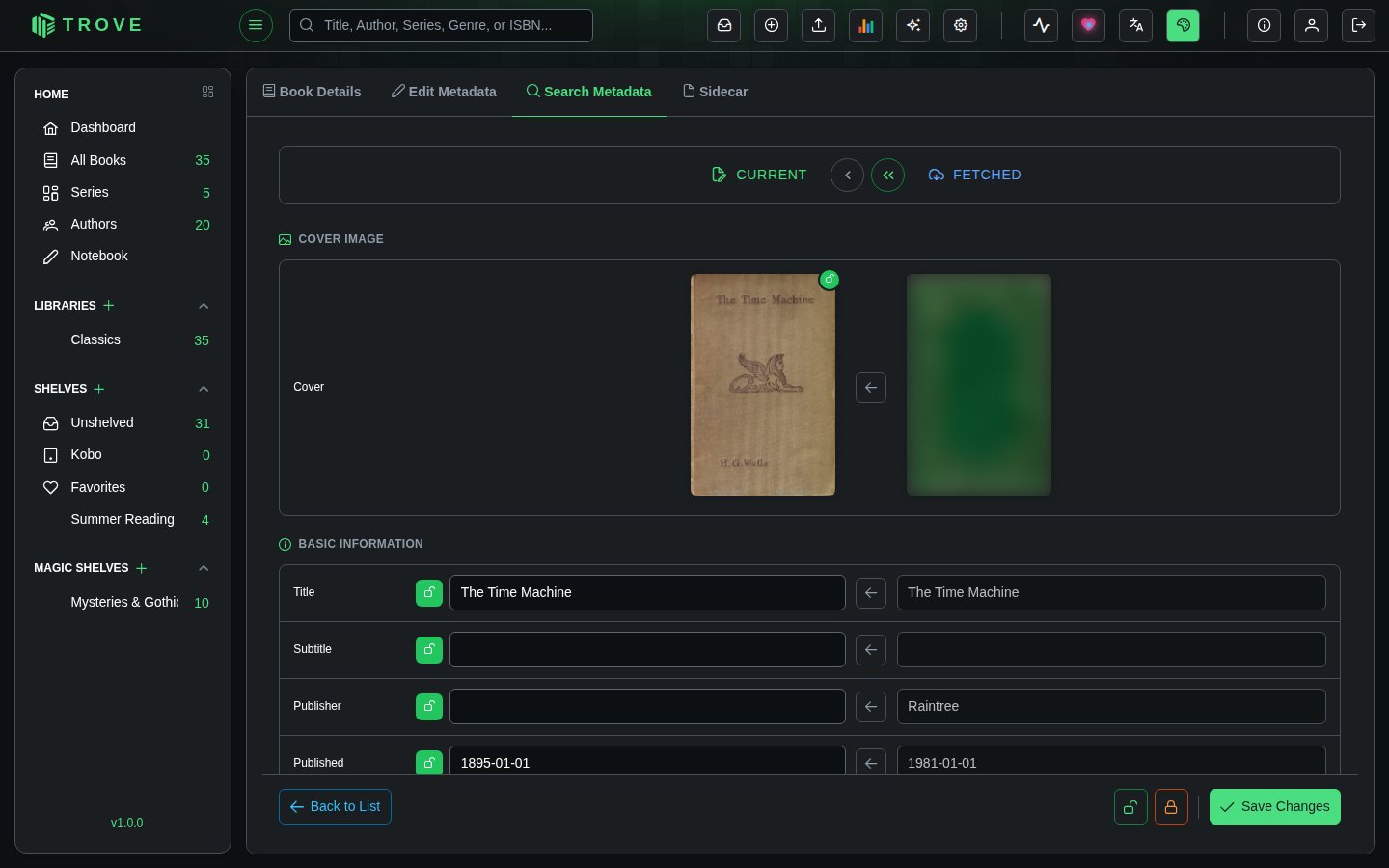Click the sidebar layout icon next to HOME
This screenshot has width=1389, height=868.
[207, 92]
